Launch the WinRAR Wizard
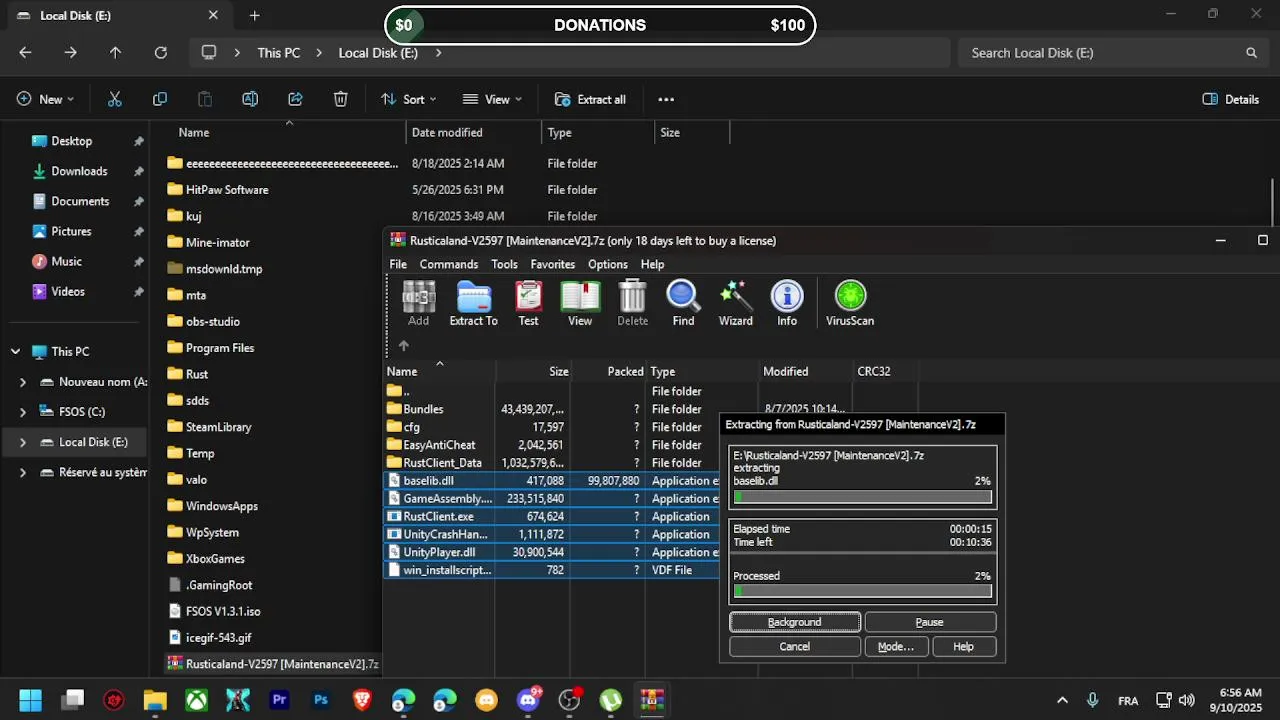1280x720 pixels. tap(735, 303)
